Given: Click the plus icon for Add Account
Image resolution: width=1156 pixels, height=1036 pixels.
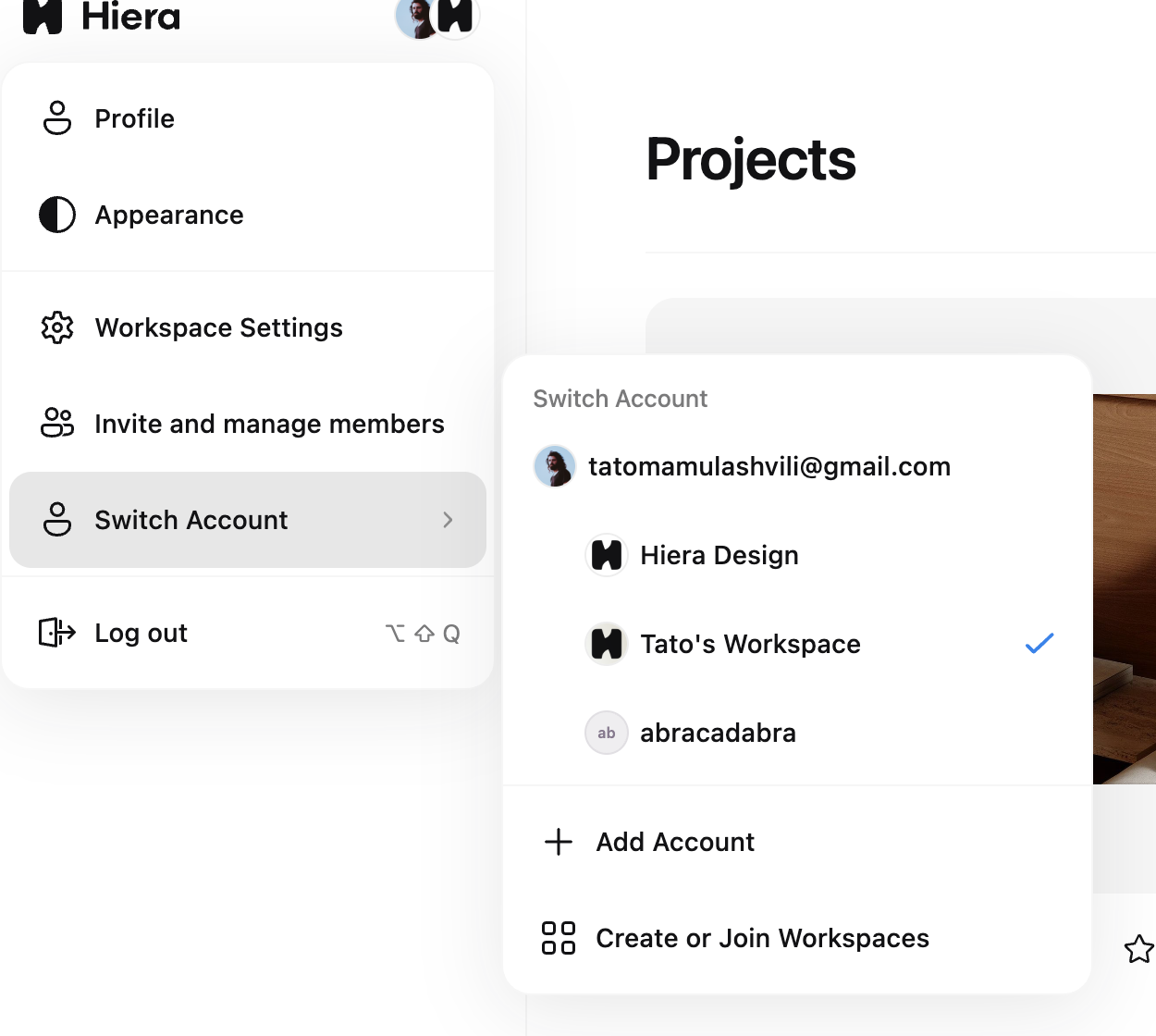Looking at the screenshot, I should tap(559, 842).
